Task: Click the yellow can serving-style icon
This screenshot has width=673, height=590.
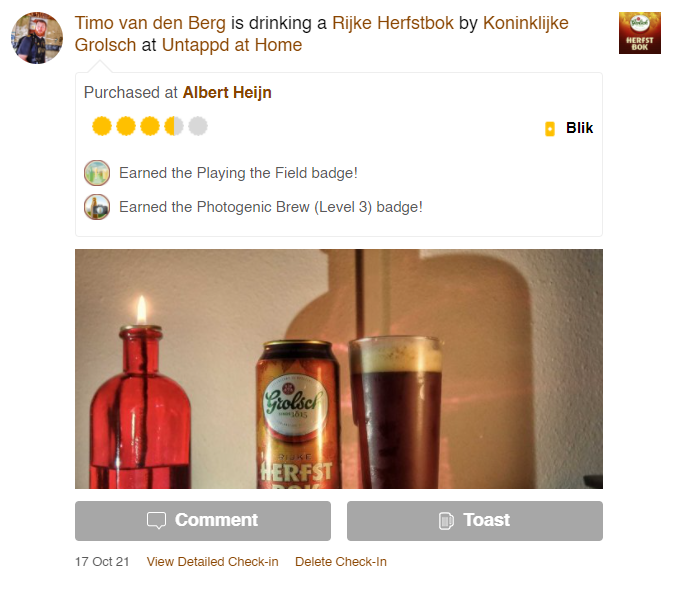Action: pyautogui.click(x=550, y=129)
